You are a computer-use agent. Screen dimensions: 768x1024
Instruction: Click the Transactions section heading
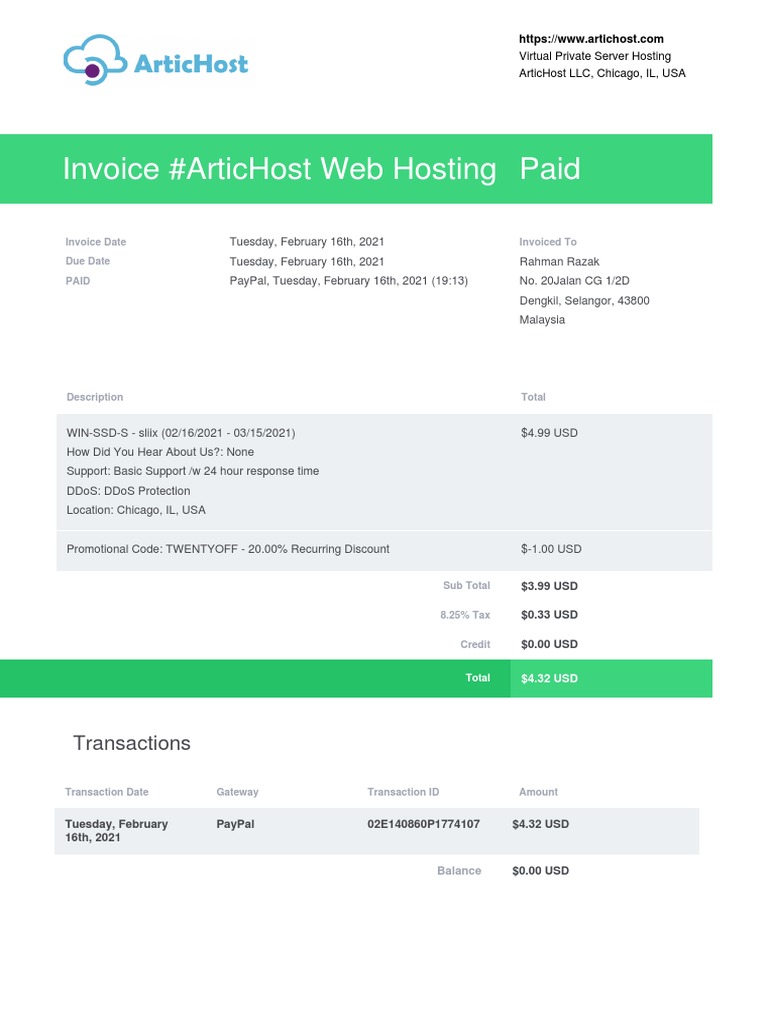(131, 743)
